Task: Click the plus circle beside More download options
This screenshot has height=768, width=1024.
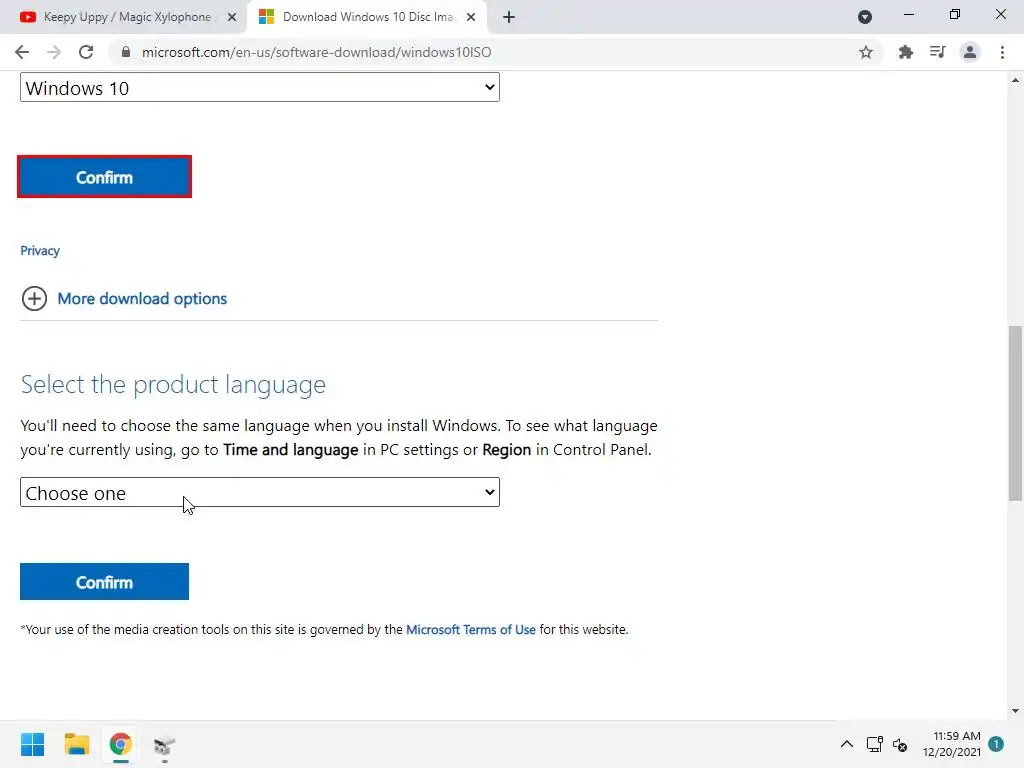Action: coord(35,298)
